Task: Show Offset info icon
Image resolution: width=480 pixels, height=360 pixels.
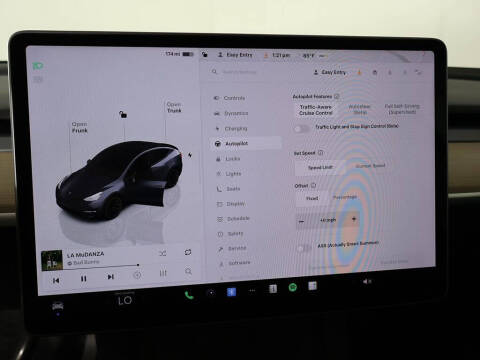Action: [313, 185]
